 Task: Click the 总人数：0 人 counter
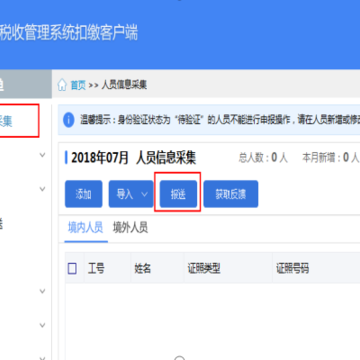tap(263, 158)
